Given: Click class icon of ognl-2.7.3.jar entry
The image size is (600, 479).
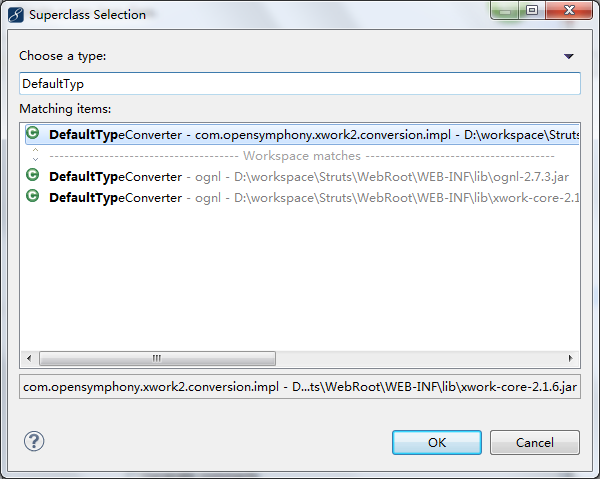Looking at the screenshot, I should click(x=33, y=175).
